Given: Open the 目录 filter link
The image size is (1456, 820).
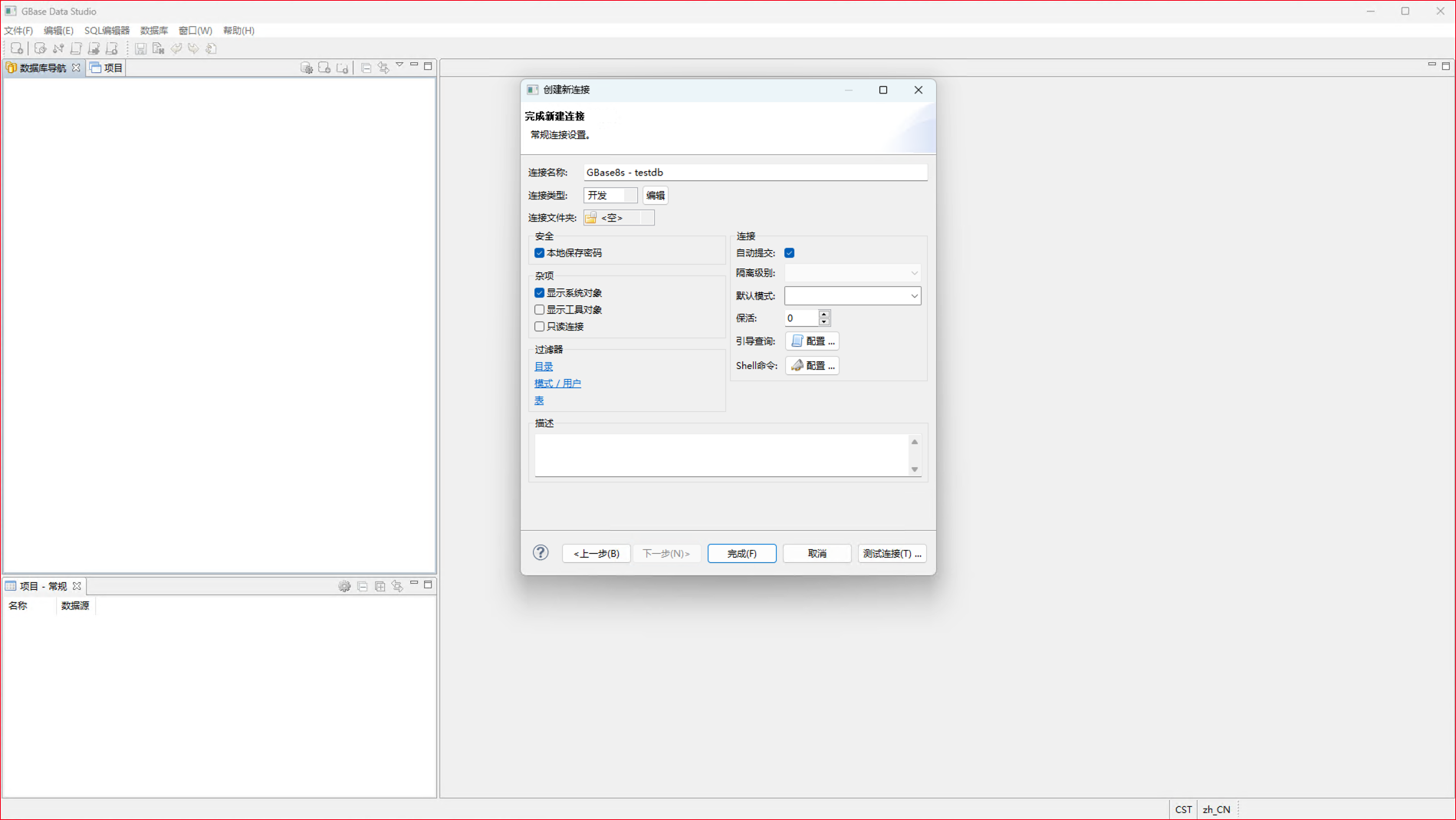Looking at the screenshot, I should click(544, 367).
